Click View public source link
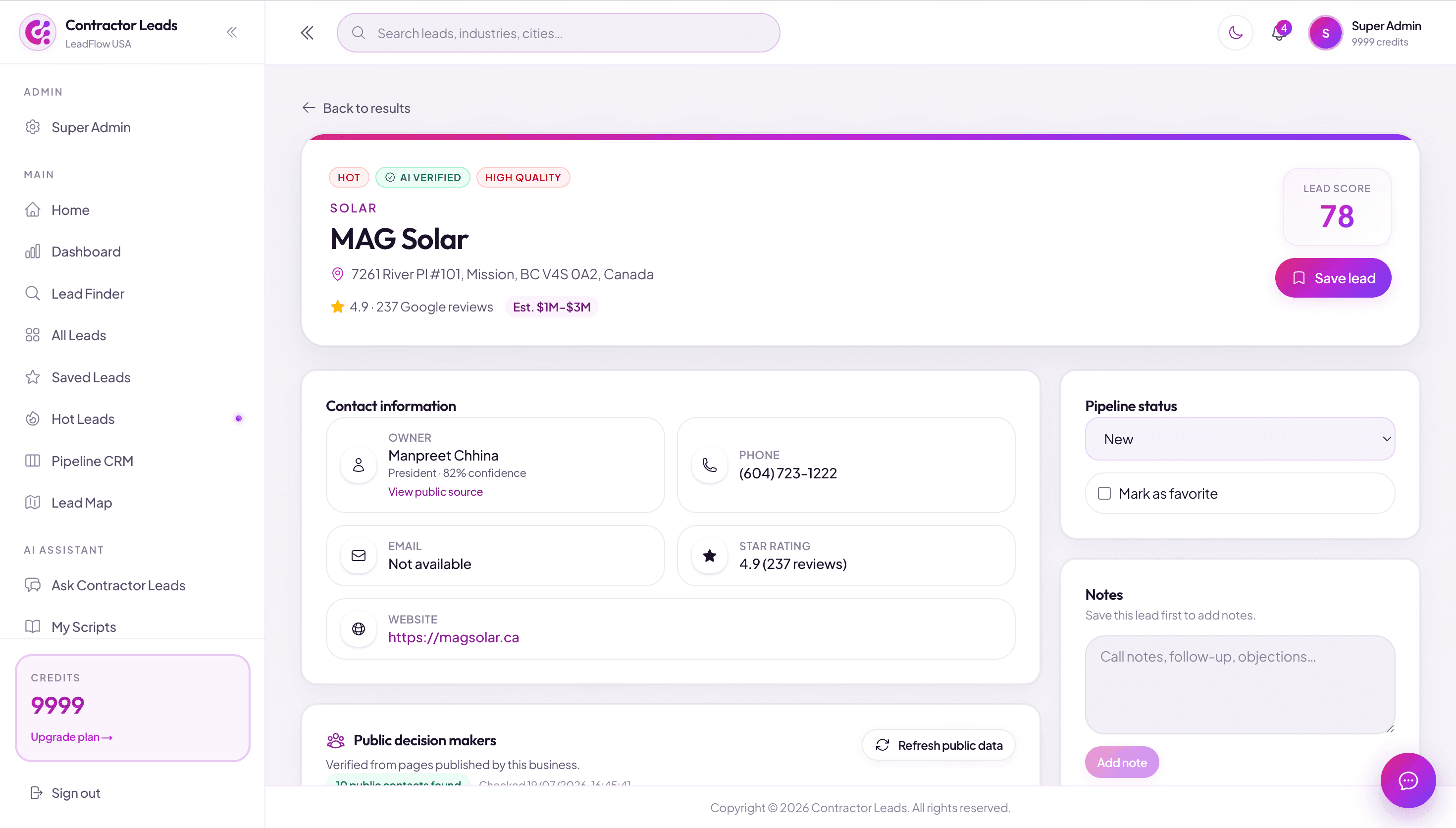1456x828 pixels. pyautogui.click(x=435, y=492)
